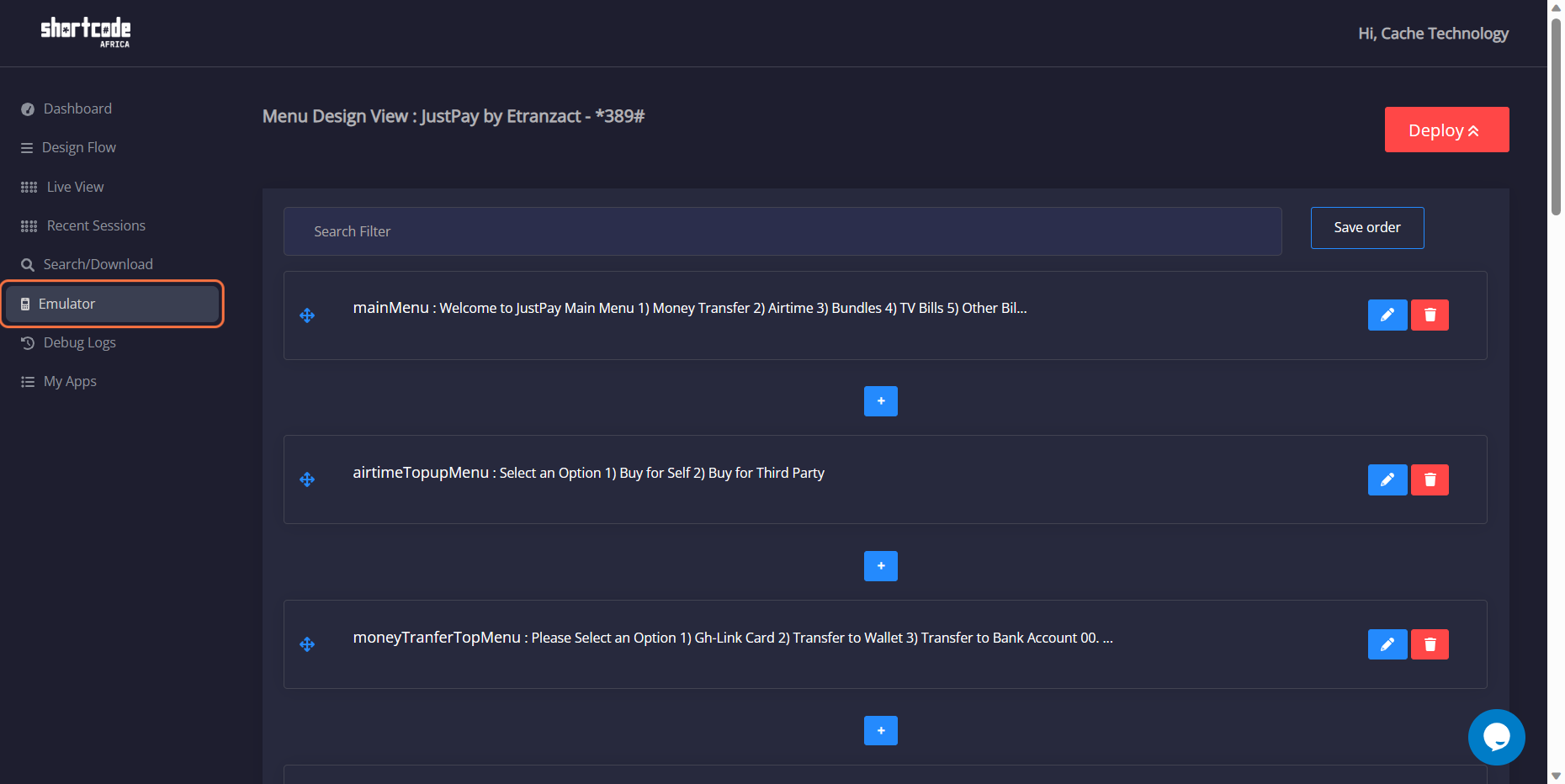Open the chat support bubble

[x=1496, y=737]
